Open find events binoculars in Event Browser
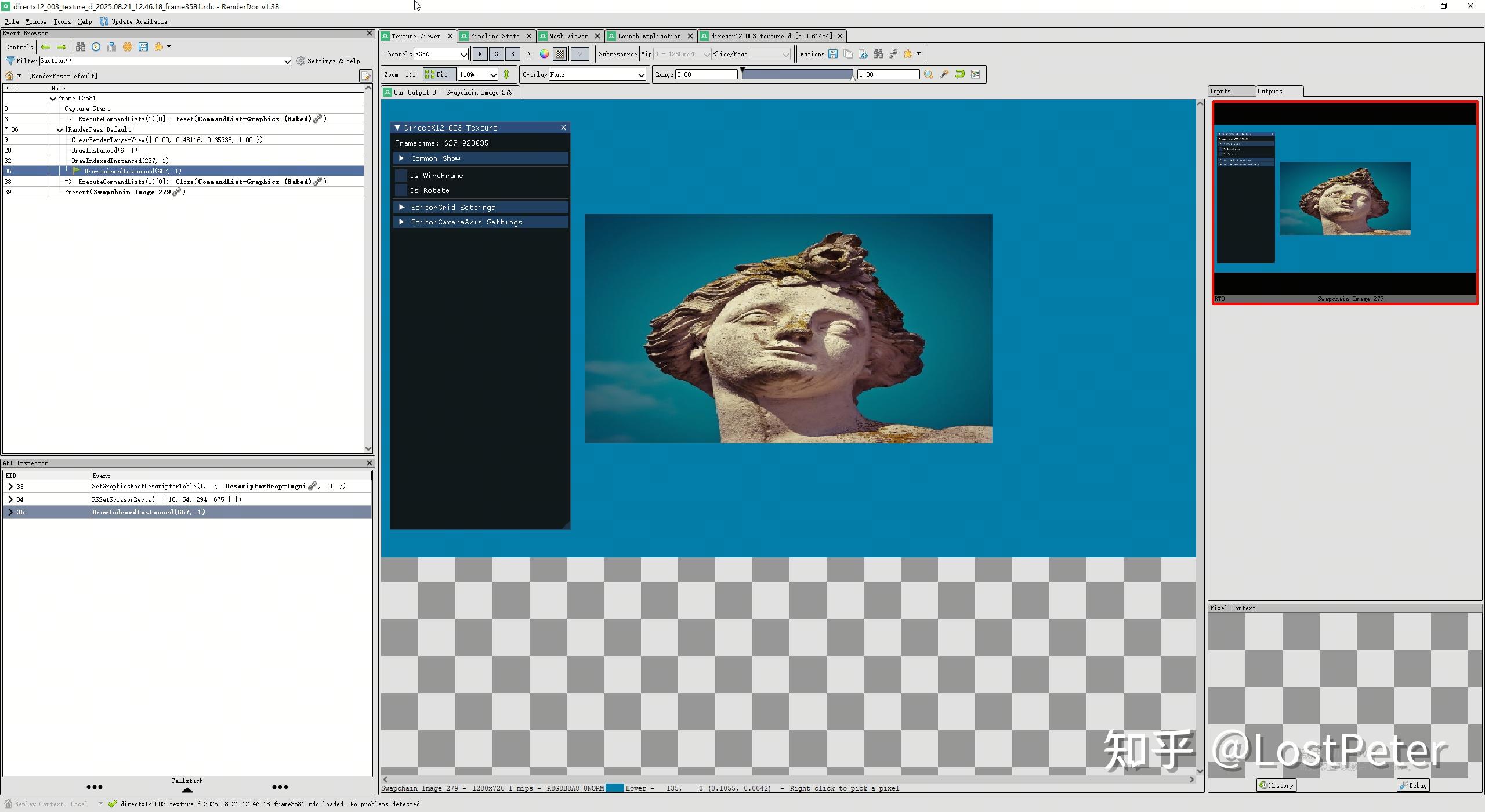The image size is (1485, 812). [x=81, y=47]
